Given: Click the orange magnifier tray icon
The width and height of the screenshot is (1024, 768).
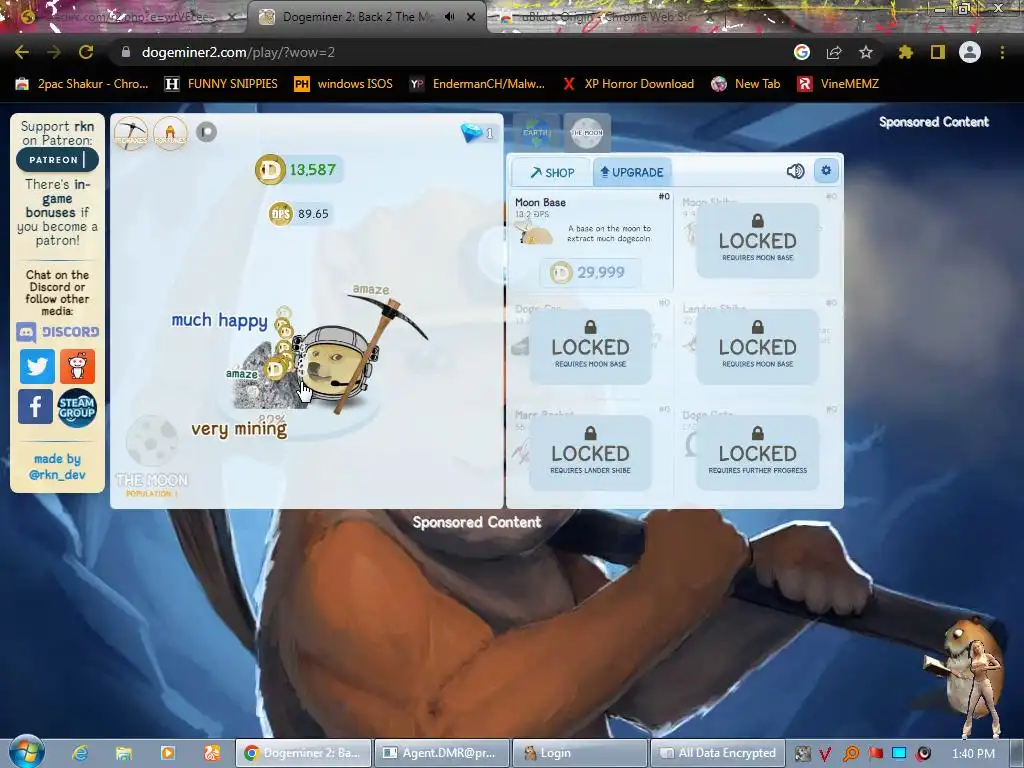Looking at the screenshot, I should tap(850, 754).
